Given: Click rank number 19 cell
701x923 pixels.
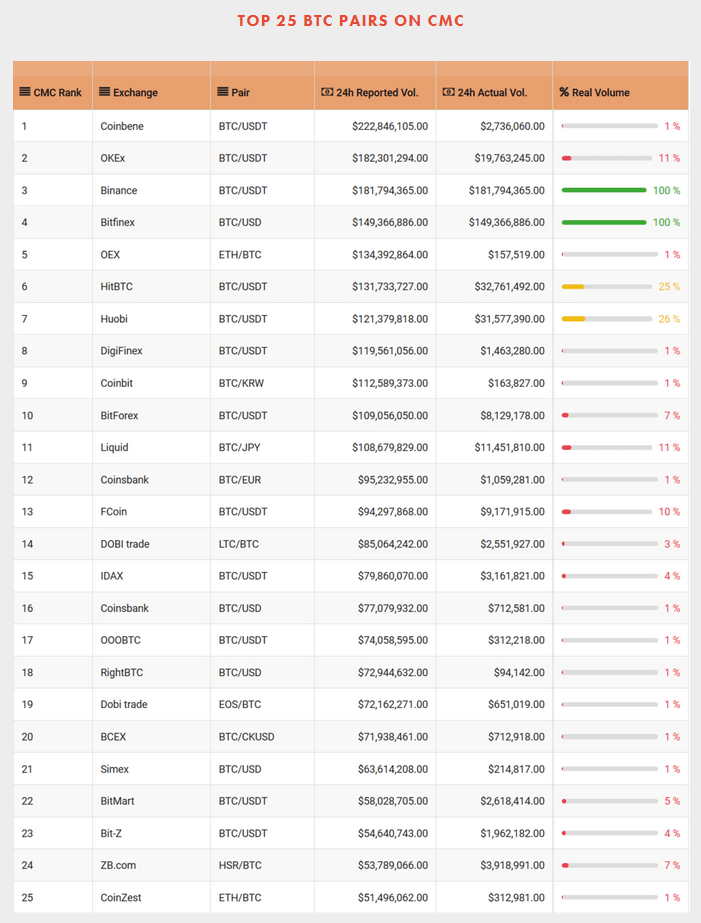Looking at the screenshot, I should pos(52,705).
